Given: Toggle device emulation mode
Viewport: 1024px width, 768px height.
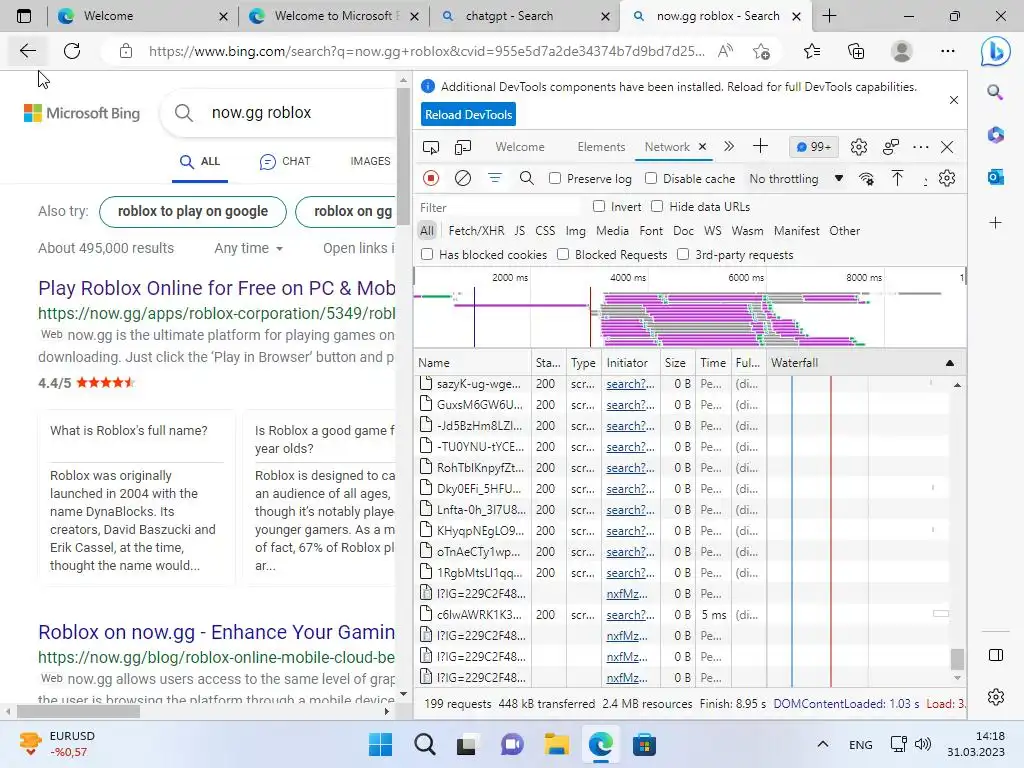Looking at the screenshot, I should 462,147.
